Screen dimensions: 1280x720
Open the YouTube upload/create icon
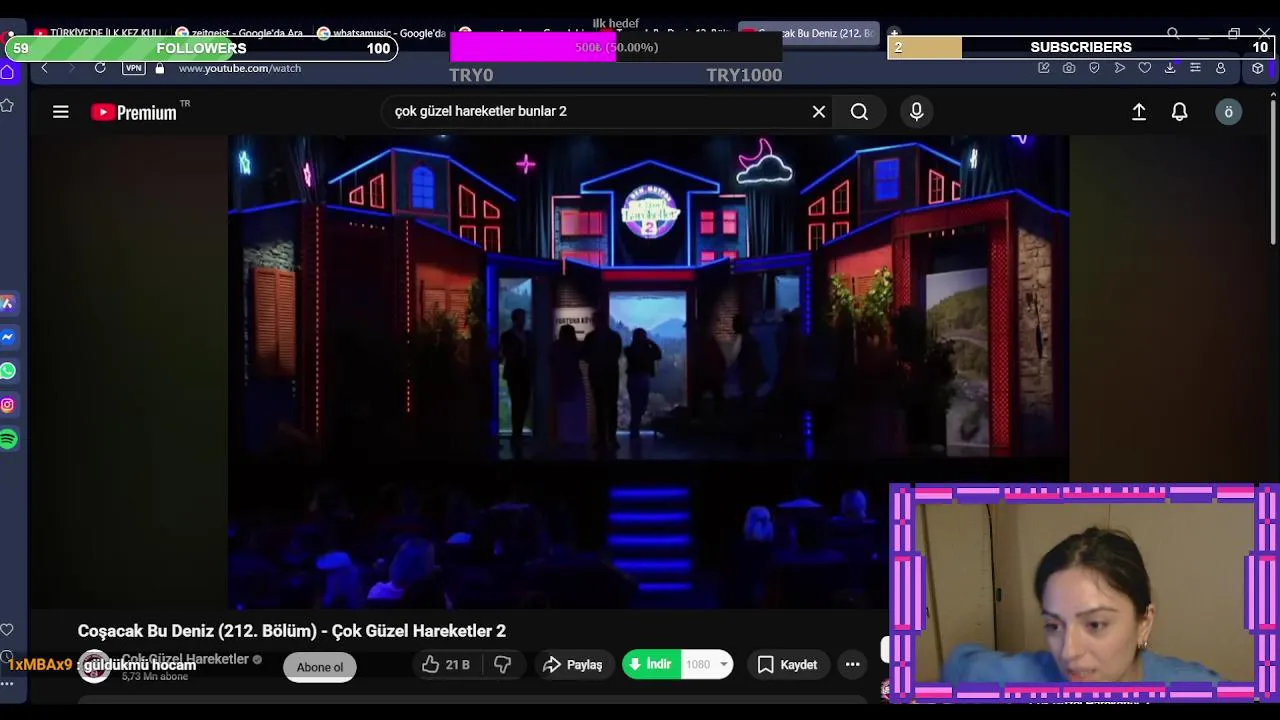point(1138,112)
